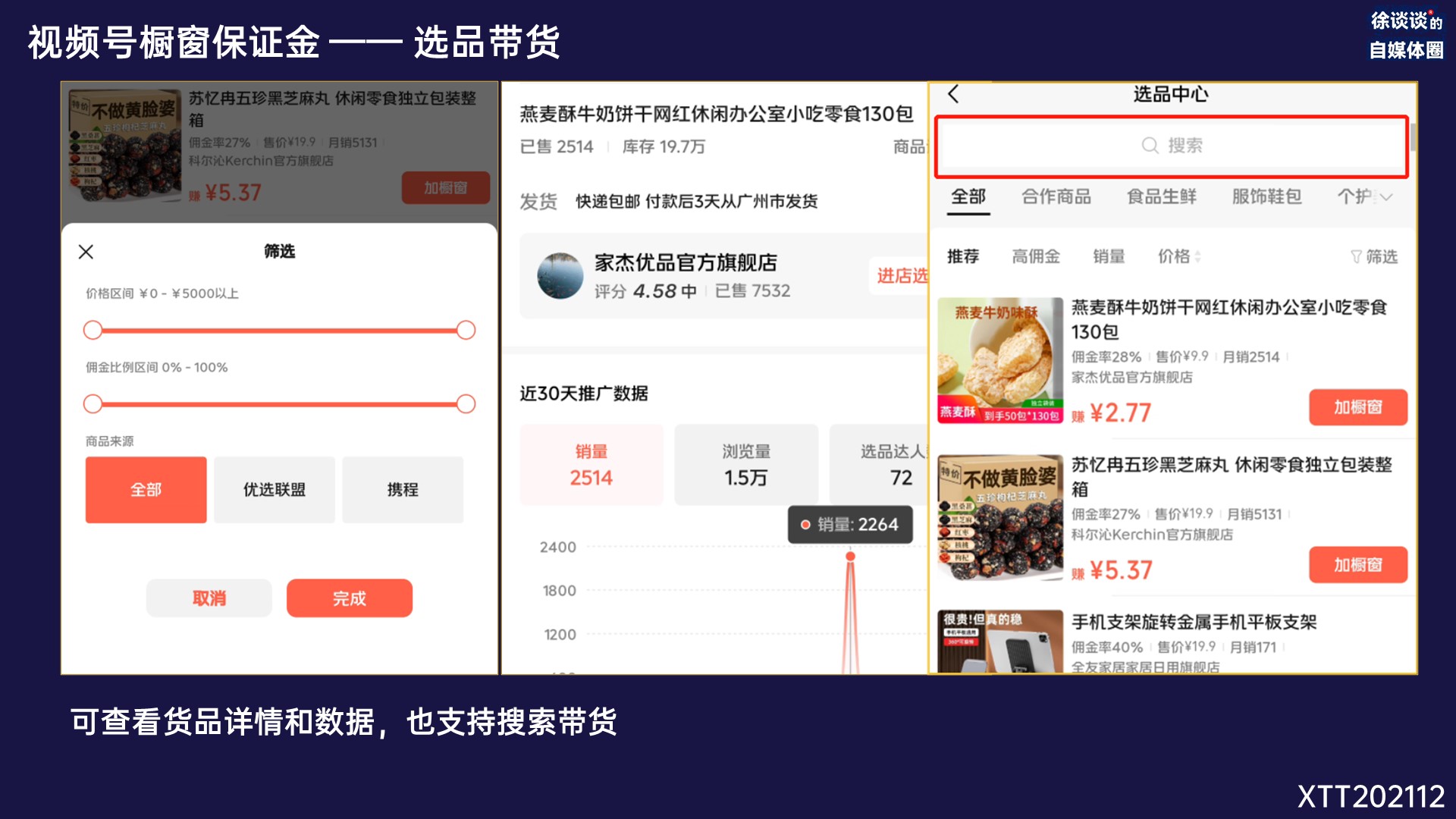Click the 家杰优品官方旗舰店 shop avatar
This screenshot has width=1456, height=819.
560,276
